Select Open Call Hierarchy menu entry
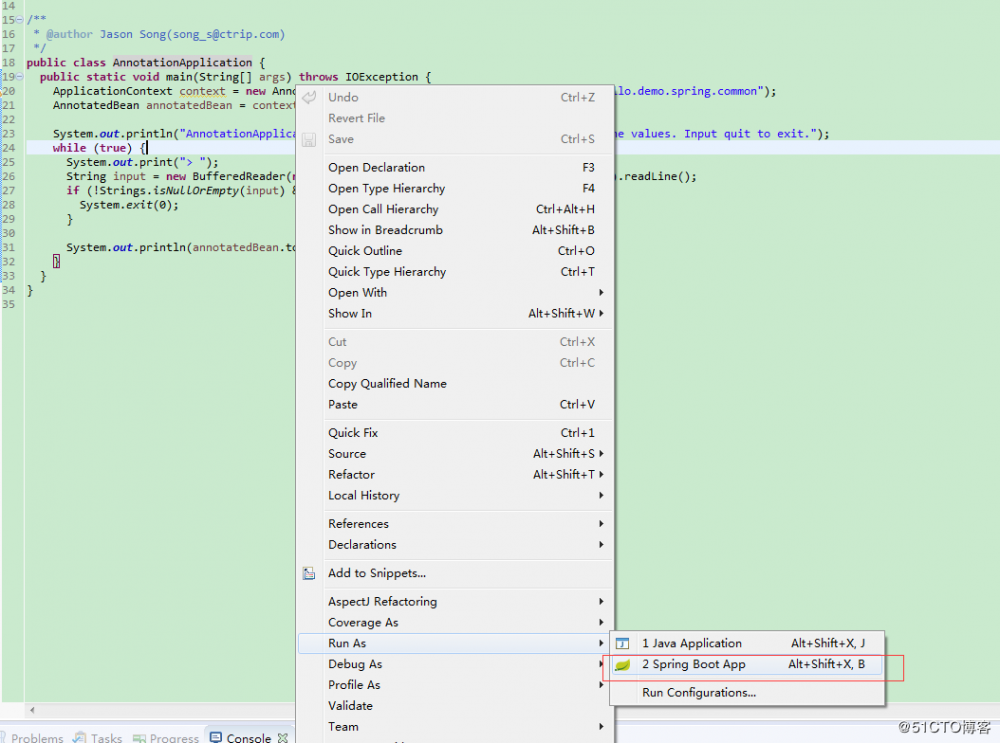 click(455, 209)
